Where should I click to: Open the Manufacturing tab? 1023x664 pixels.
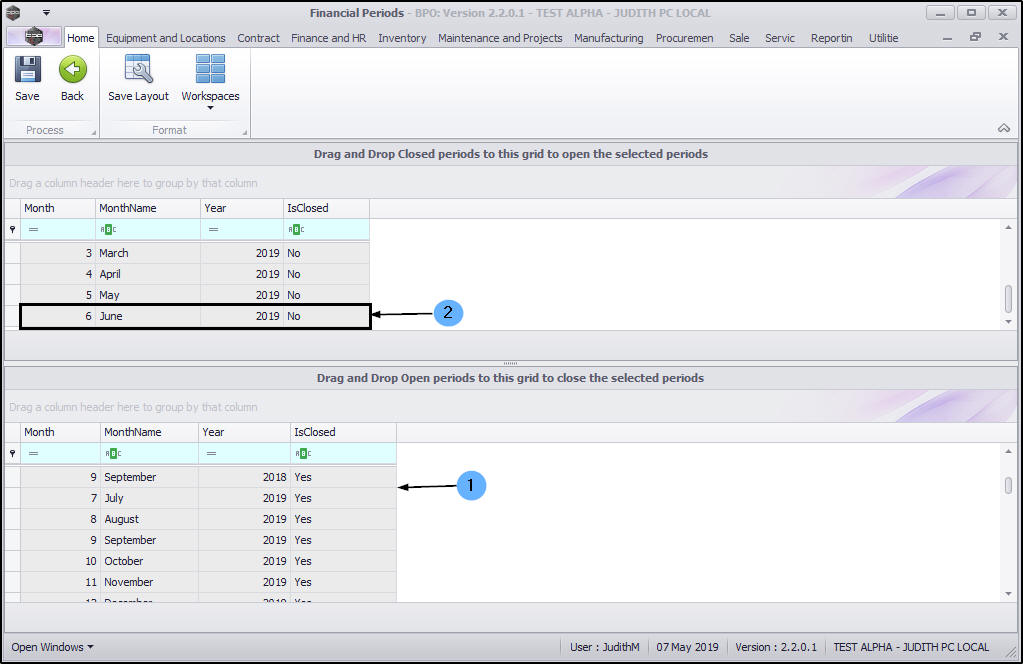click(609, 38)
